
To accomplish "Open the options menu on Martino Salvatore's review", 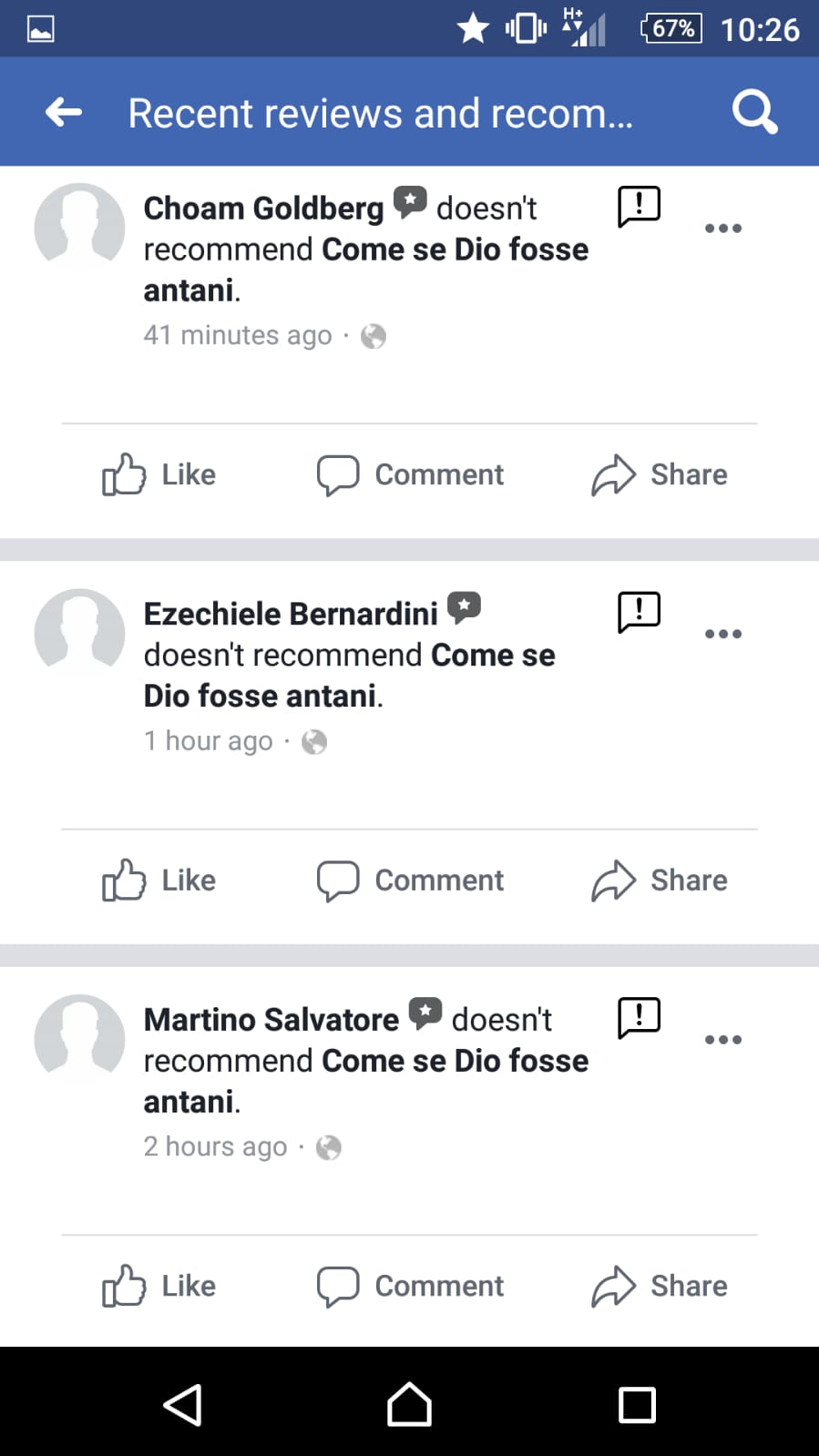I will 723,1039.
